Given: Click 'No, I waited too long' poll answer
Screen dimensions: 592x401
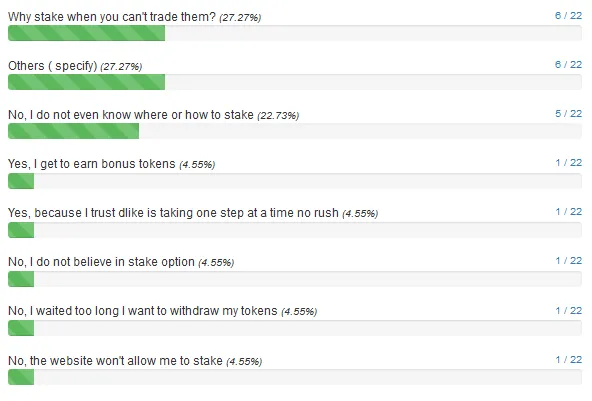Looking at the screenshot, I should coord(143,311).
